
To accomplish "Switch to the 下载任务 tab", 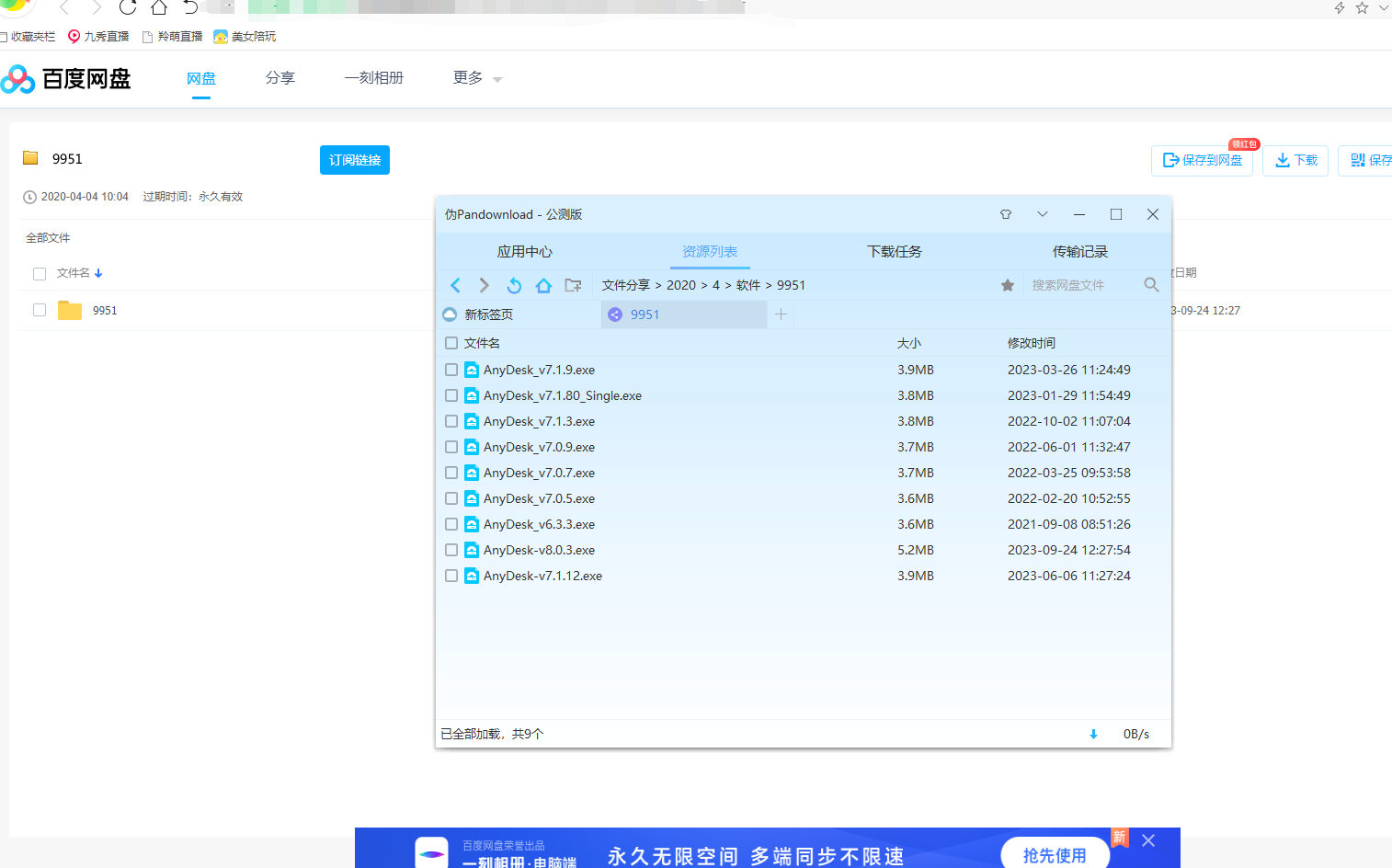I will click(x=895, y=251).
